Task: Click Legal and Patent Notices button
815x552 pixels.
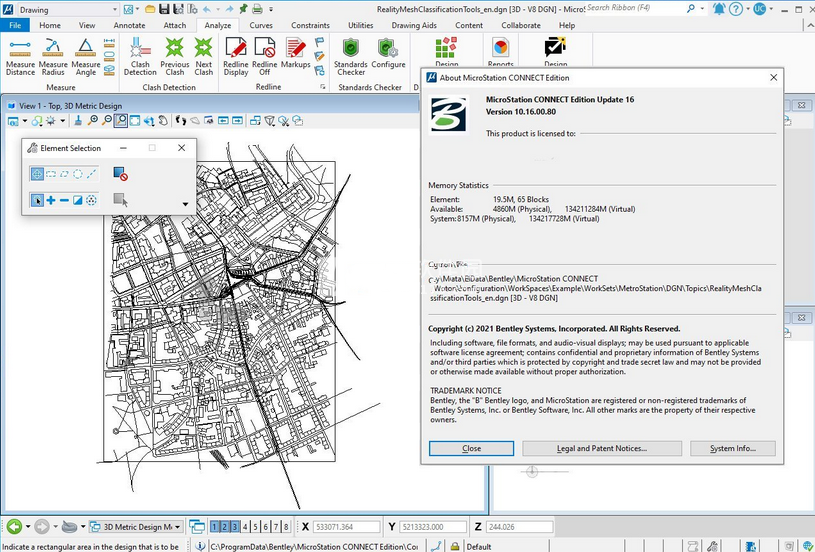Action: (x=602, y=449)
